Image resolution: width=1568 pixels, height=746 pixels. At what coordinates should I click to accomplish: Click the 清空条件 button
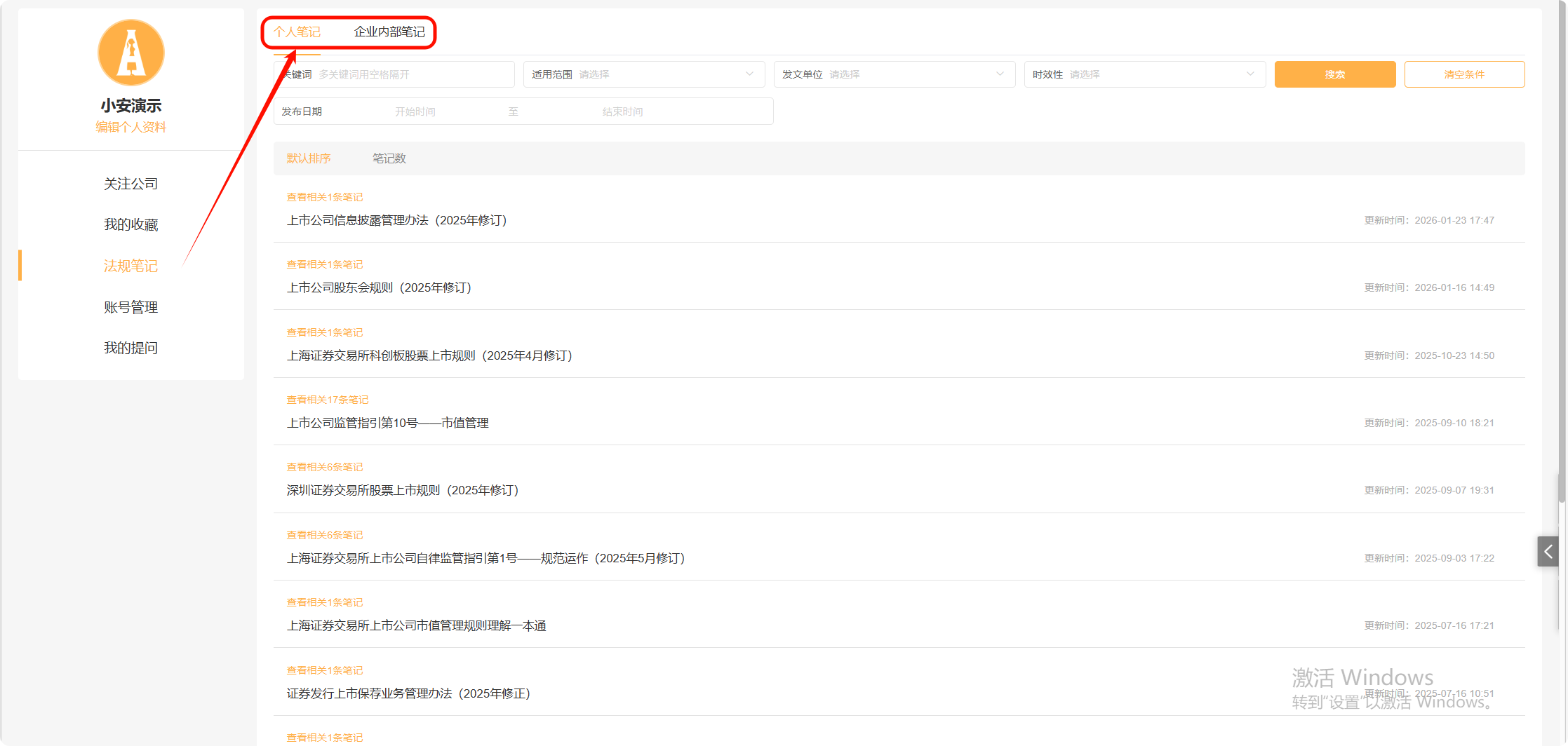click(1465, 74)
